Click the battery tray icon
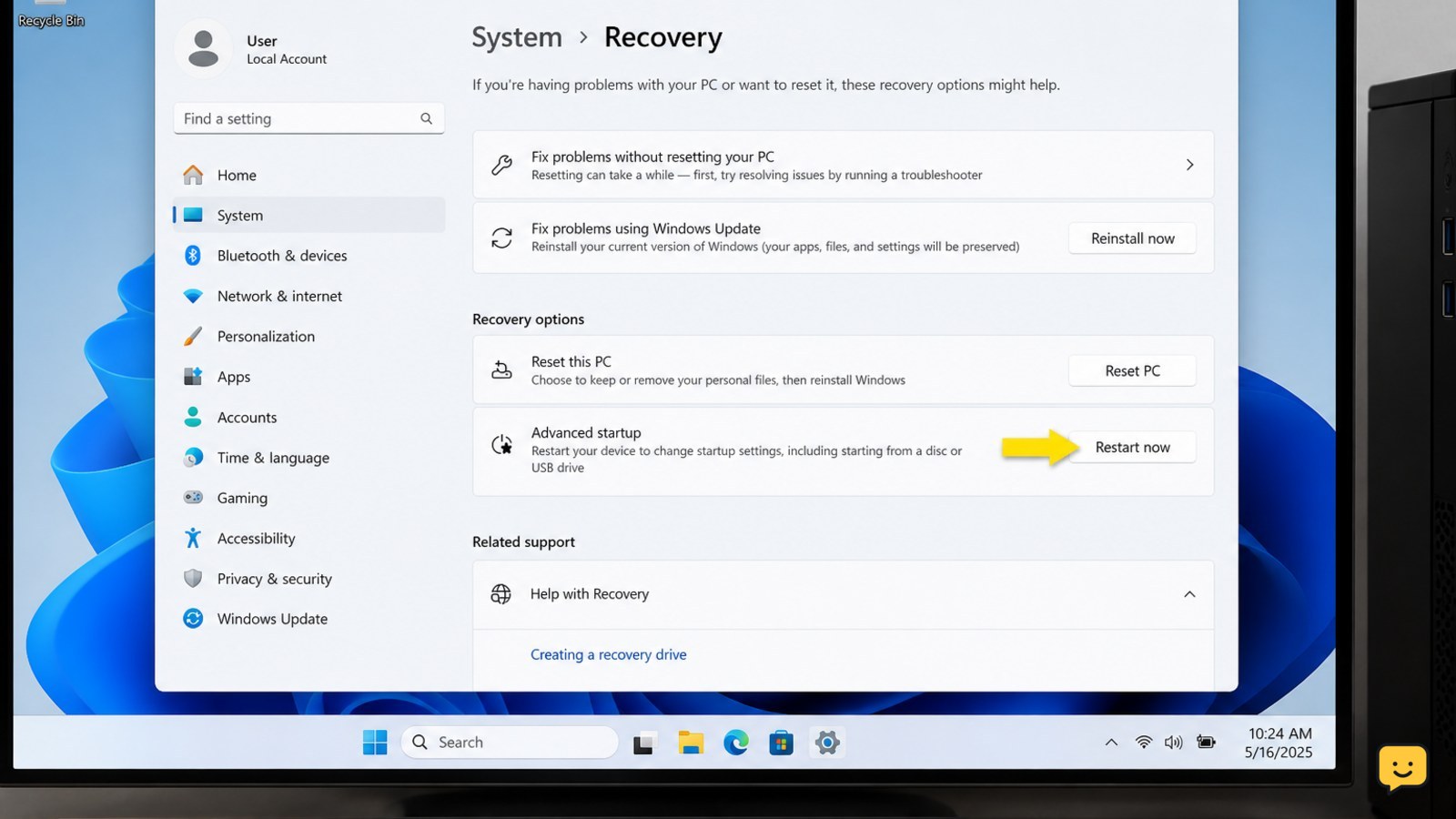The width and height of the screenshot is (1456, 819). (1207, 743)
